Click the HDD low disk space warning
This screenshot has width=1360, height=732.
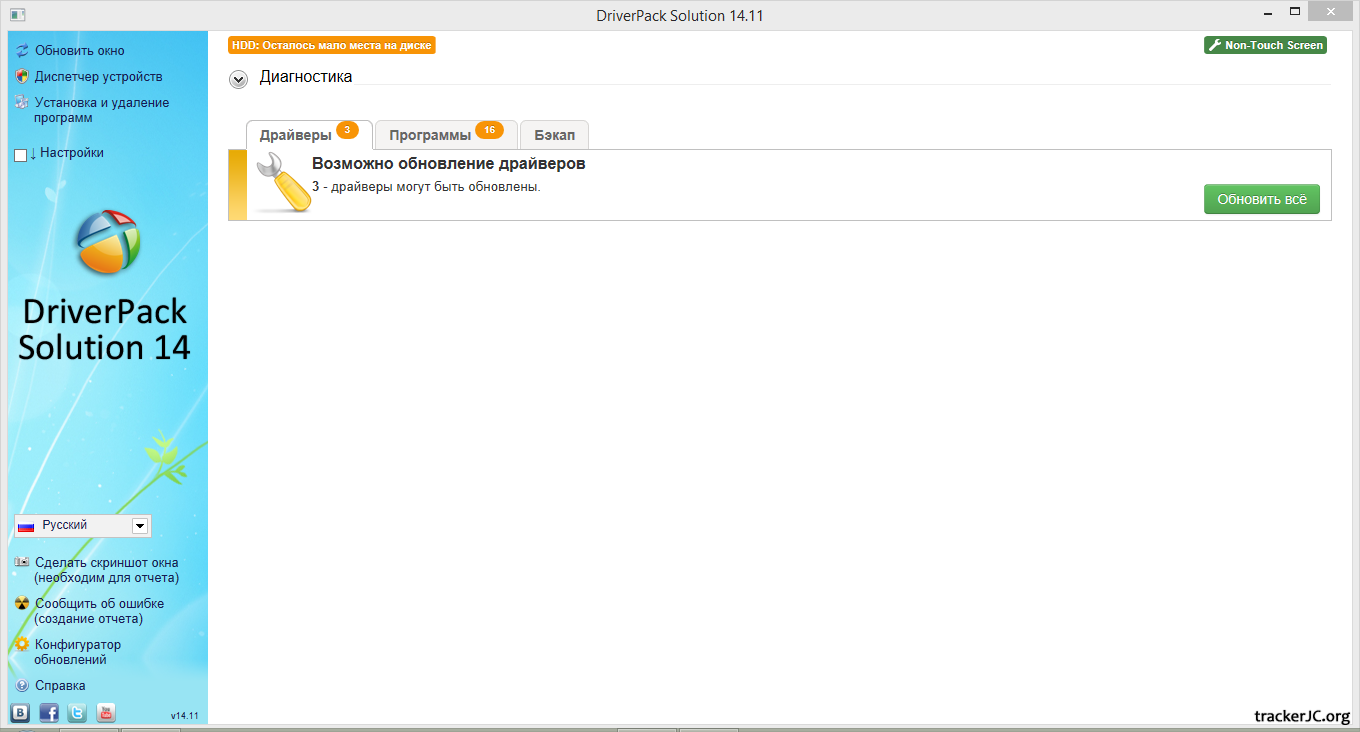332,45
